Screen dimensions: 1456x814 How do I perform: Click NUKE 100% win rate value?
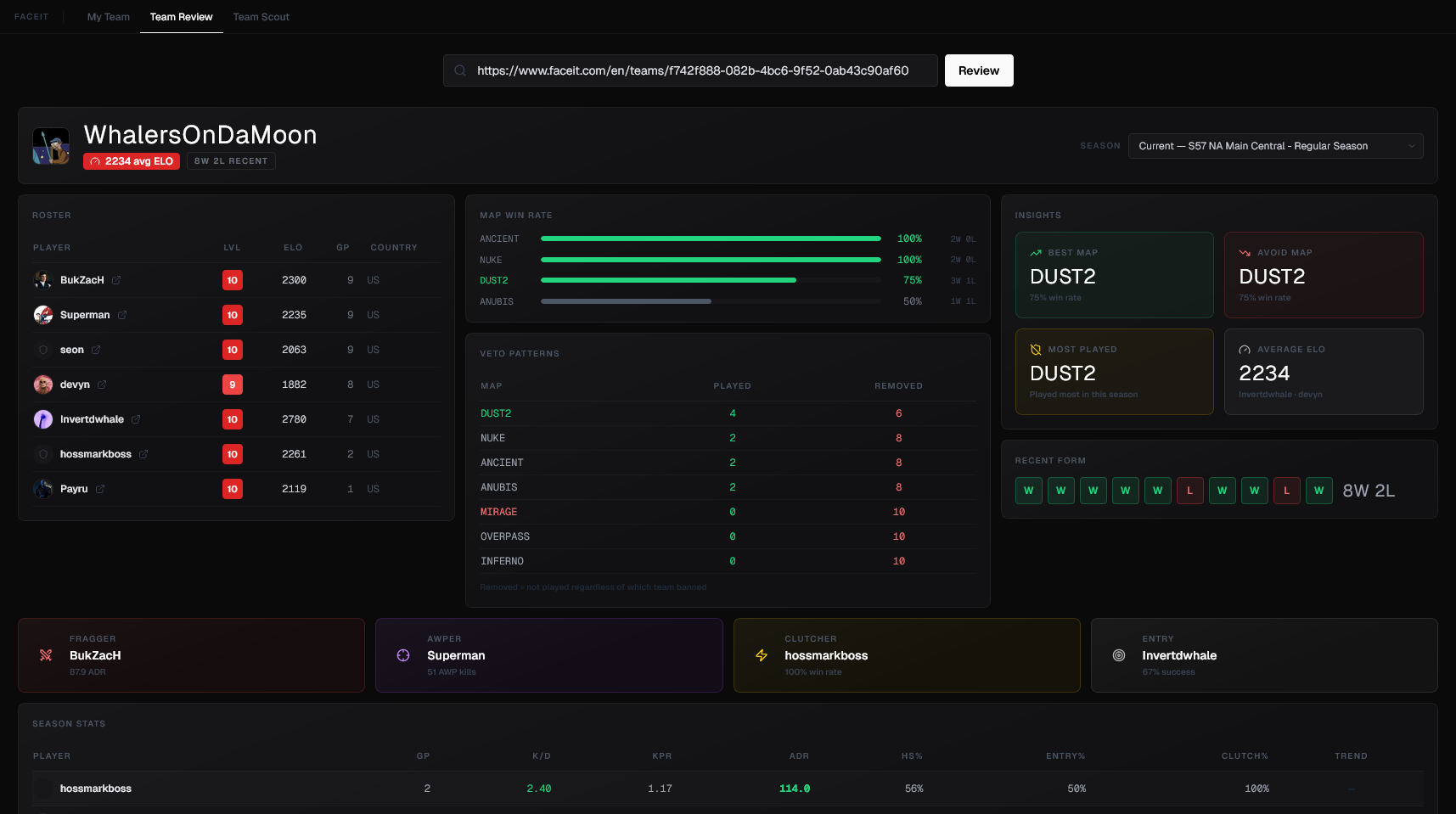[909, 260]
